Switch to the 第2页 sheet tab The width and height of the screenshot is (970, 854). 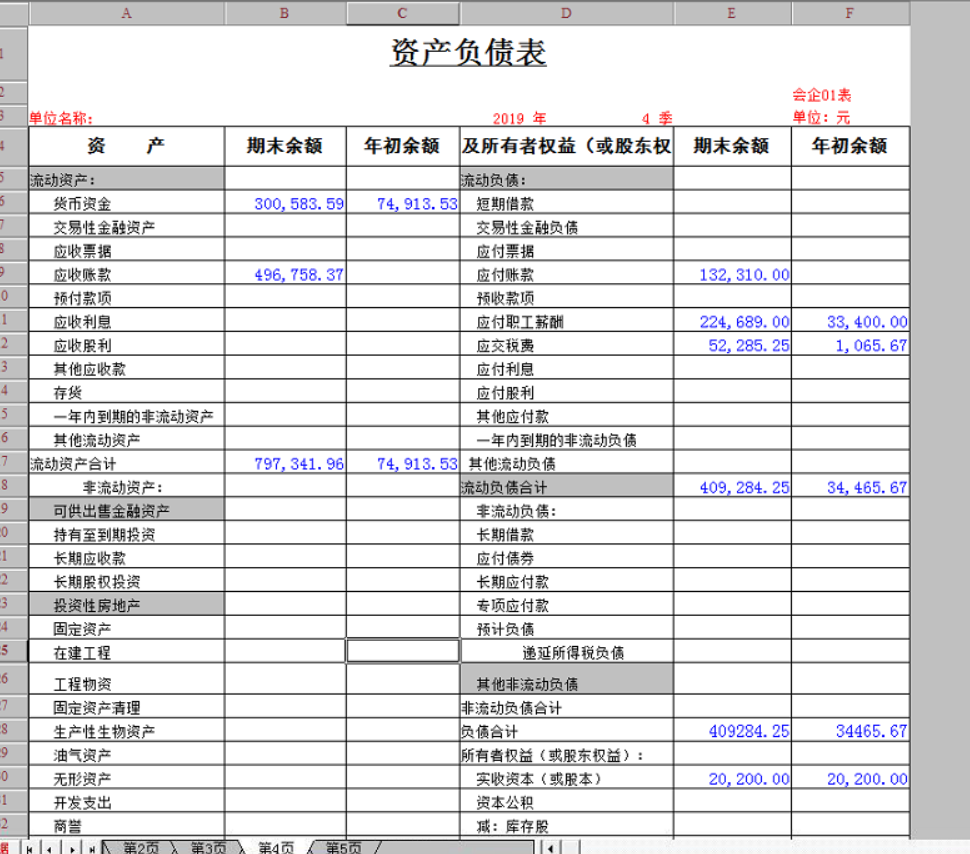pyautogui.click(x=140, y=848)
